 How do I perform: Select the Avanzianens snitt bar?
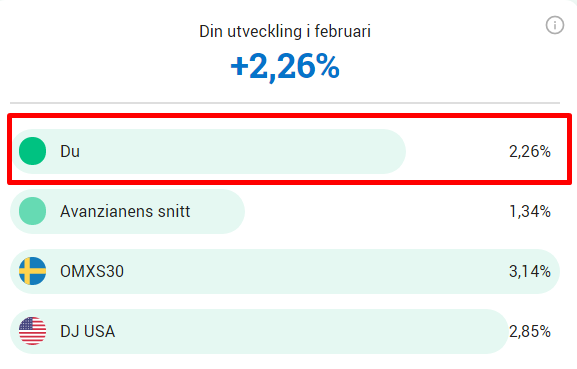127,211
